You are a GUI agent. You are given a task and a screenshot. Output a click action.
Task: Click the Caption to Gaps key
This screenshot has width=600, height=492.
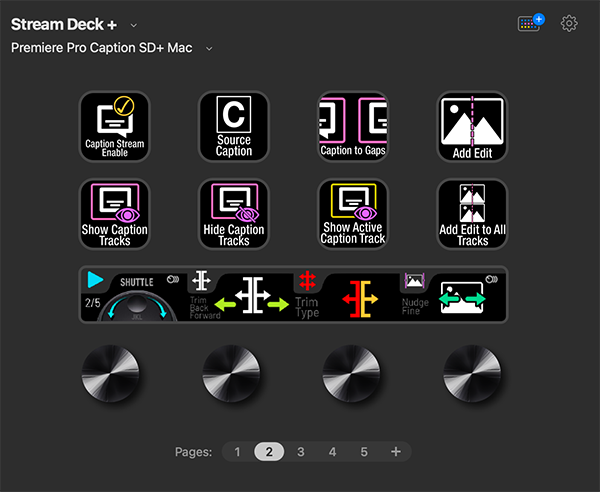(x=353, y=127)
